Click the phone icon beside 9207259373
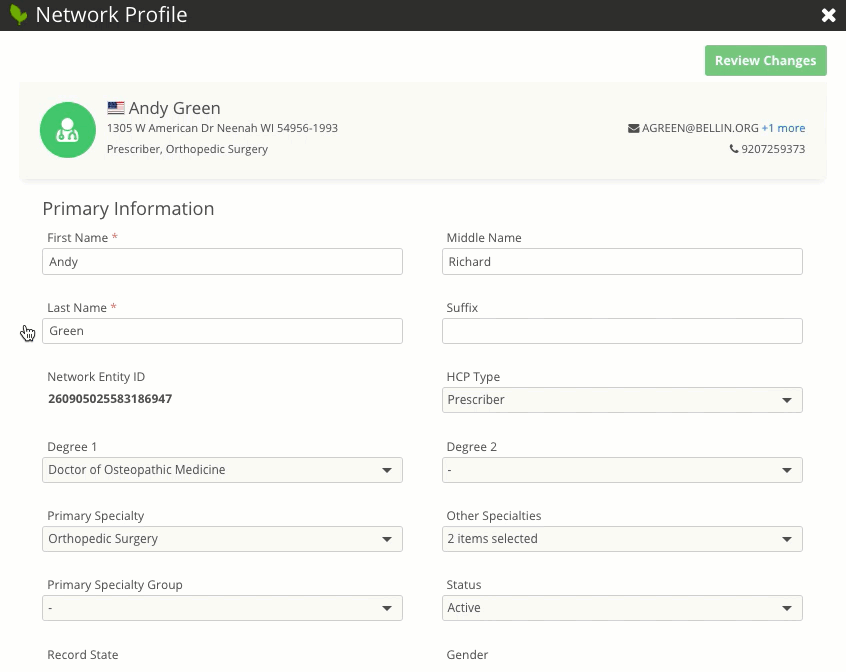 734,149
